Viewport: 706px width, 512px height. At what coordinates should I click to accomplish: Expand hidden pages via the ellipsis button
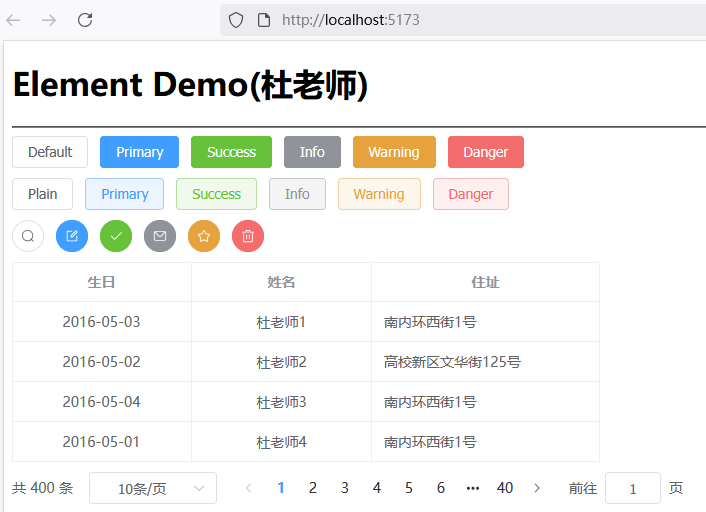pyautogui.click(x=473, y=488)
